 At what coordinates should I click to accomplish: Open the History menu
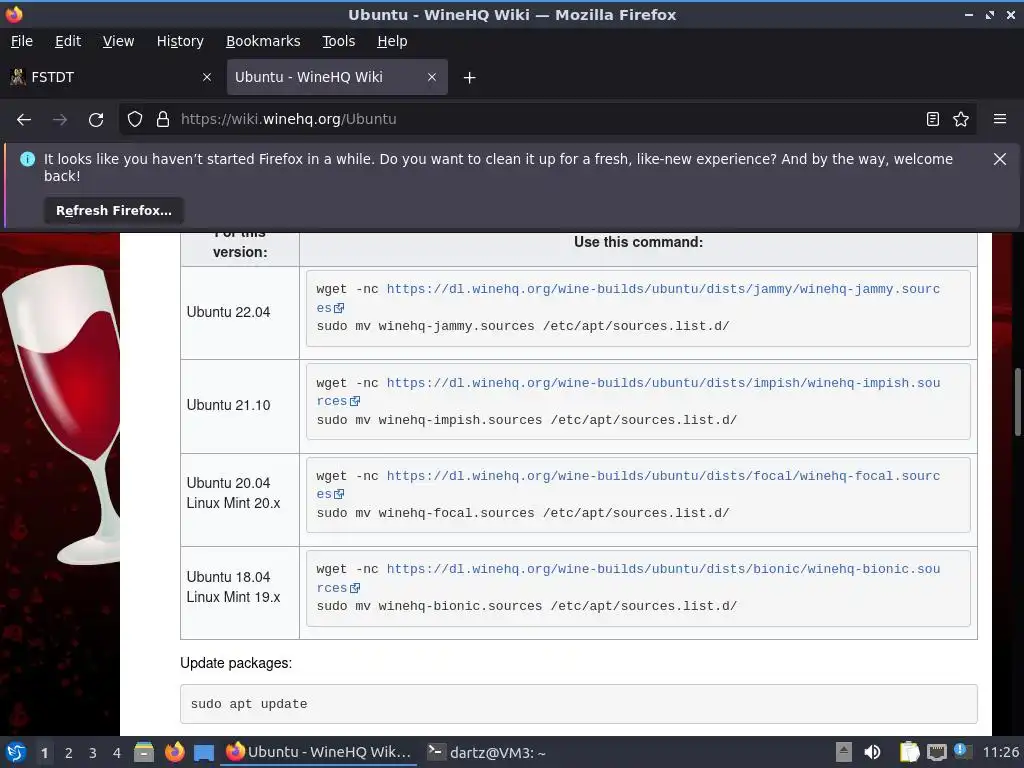click(180, 41)
